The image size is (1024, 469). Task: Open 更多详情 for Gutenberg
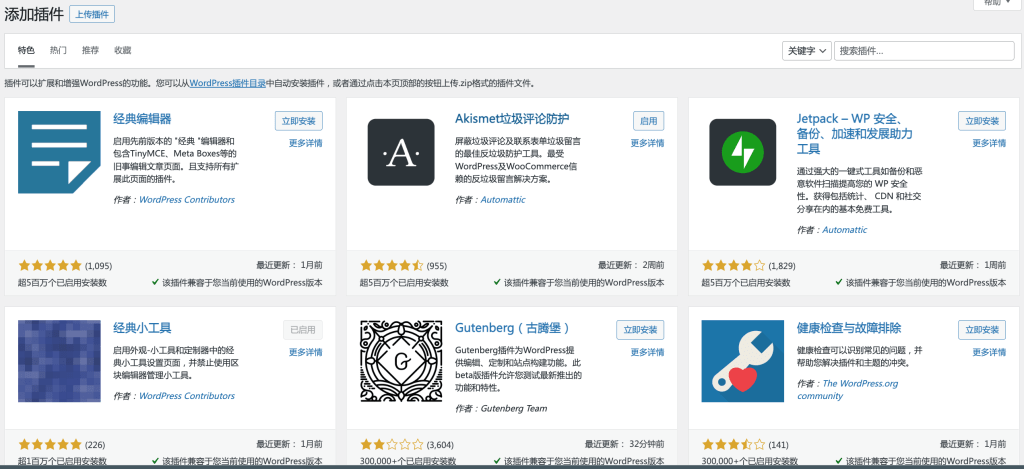coord(647,352)
